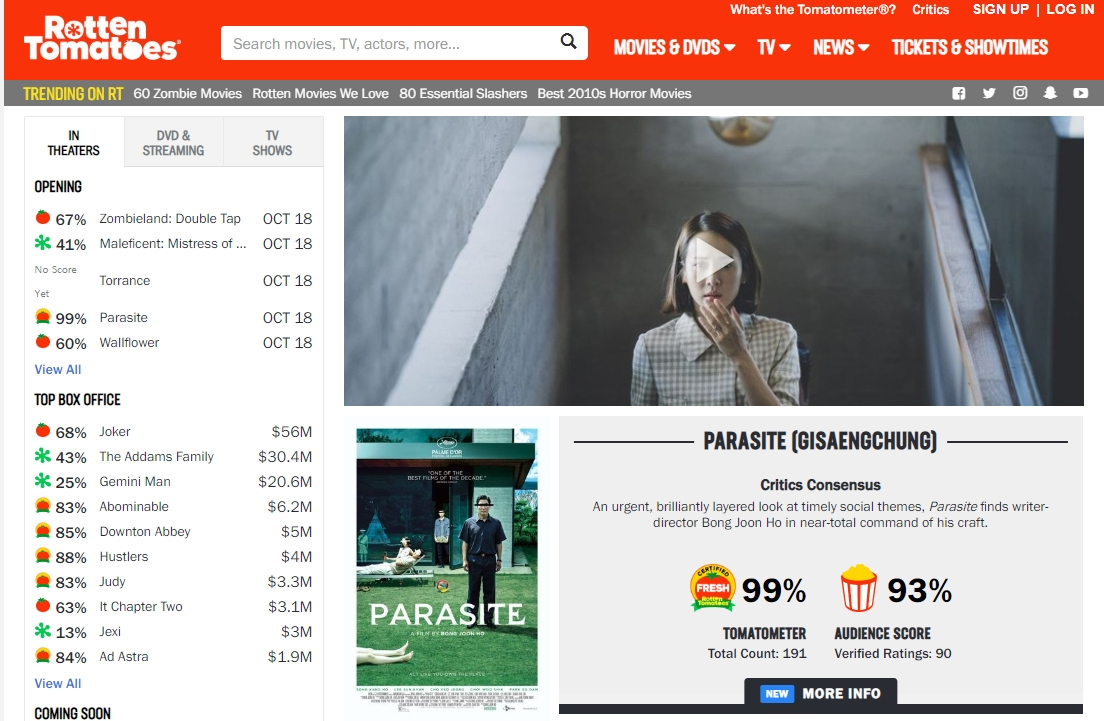Open the Hustlers title

click(x=124, y=556)
